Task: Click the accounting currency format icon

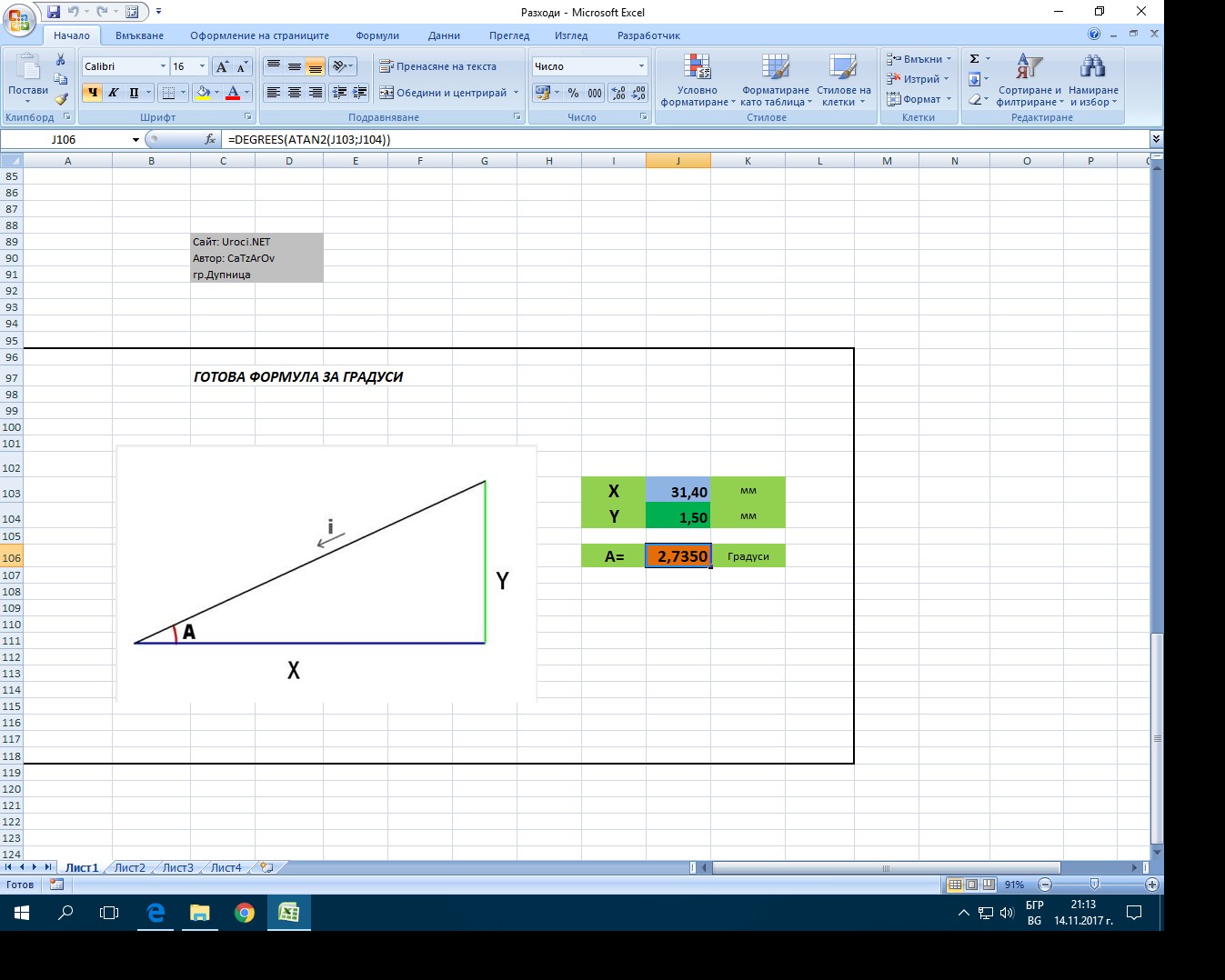Action: point(543,93)
